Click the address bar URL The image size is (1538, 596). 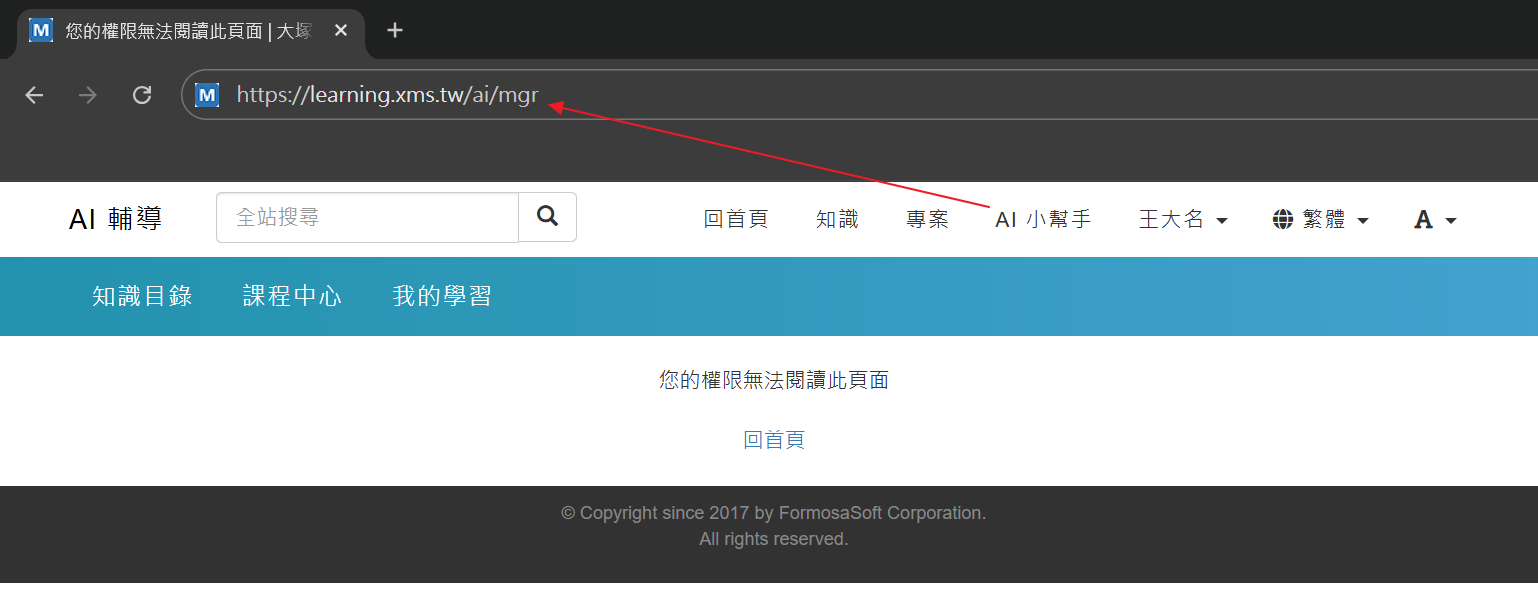(x=387, y=95)
